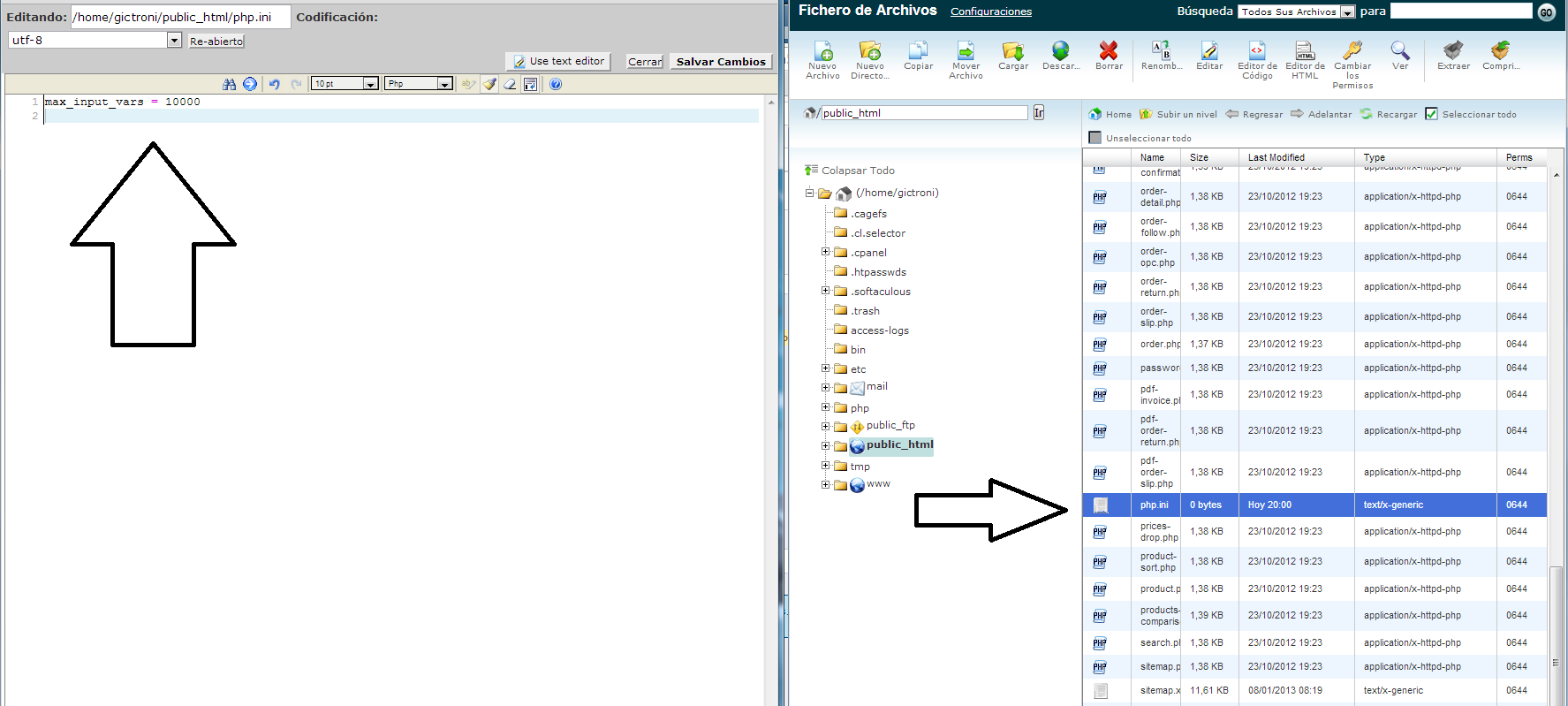Open the Configuraciones link

click(990, 11)
